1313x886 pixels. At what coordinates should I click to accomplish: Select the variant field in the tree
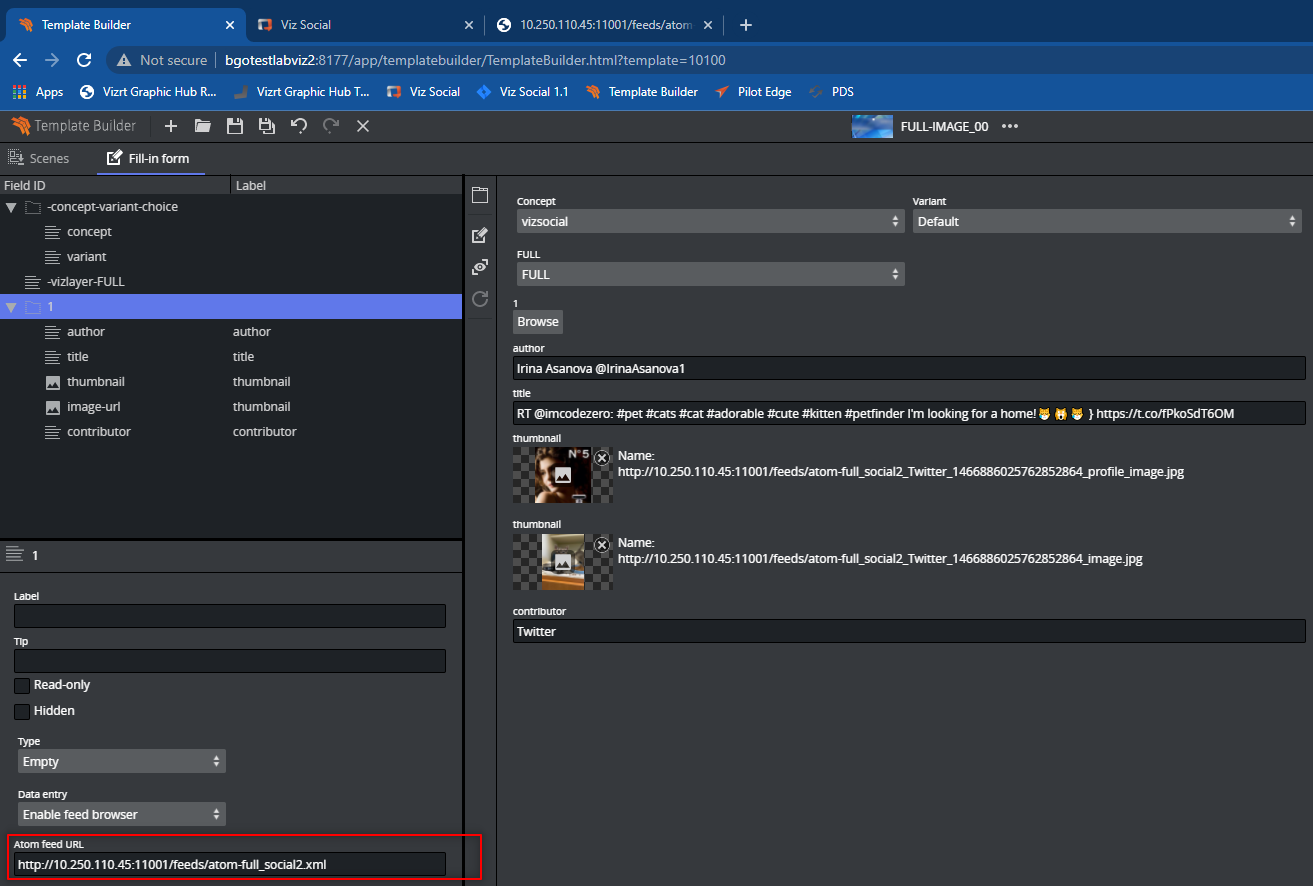tap(231, 257)
